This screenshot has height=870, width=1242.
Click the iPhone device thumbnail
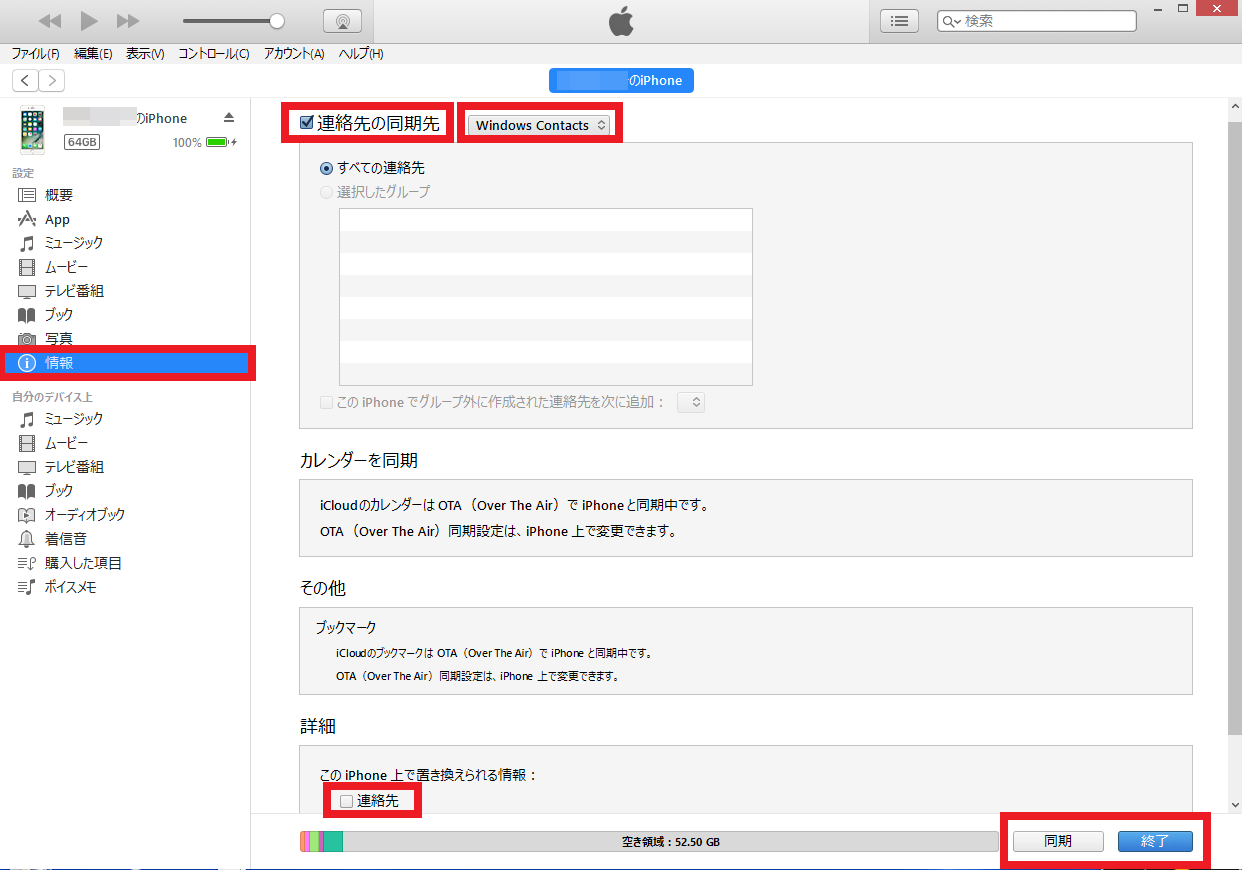point(33,130)
